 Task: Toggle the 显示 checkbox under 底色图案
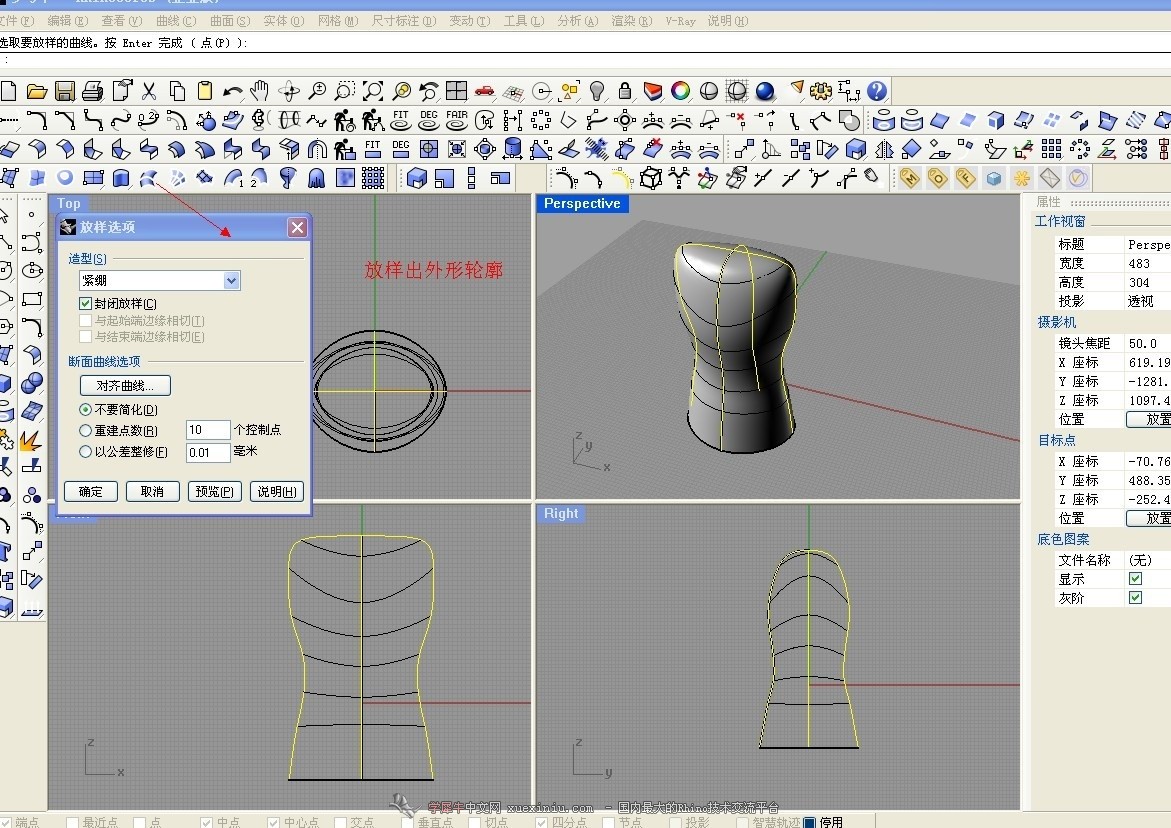(x=1135, y=579)
